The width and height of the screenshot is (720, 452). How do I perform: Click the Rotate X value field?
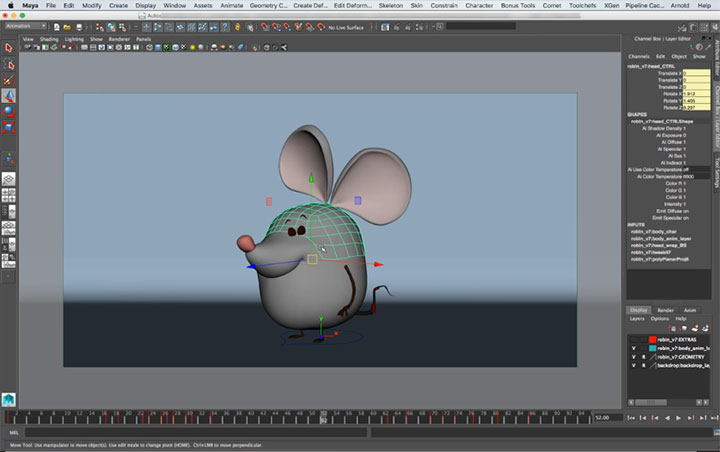tap(696, 94)
